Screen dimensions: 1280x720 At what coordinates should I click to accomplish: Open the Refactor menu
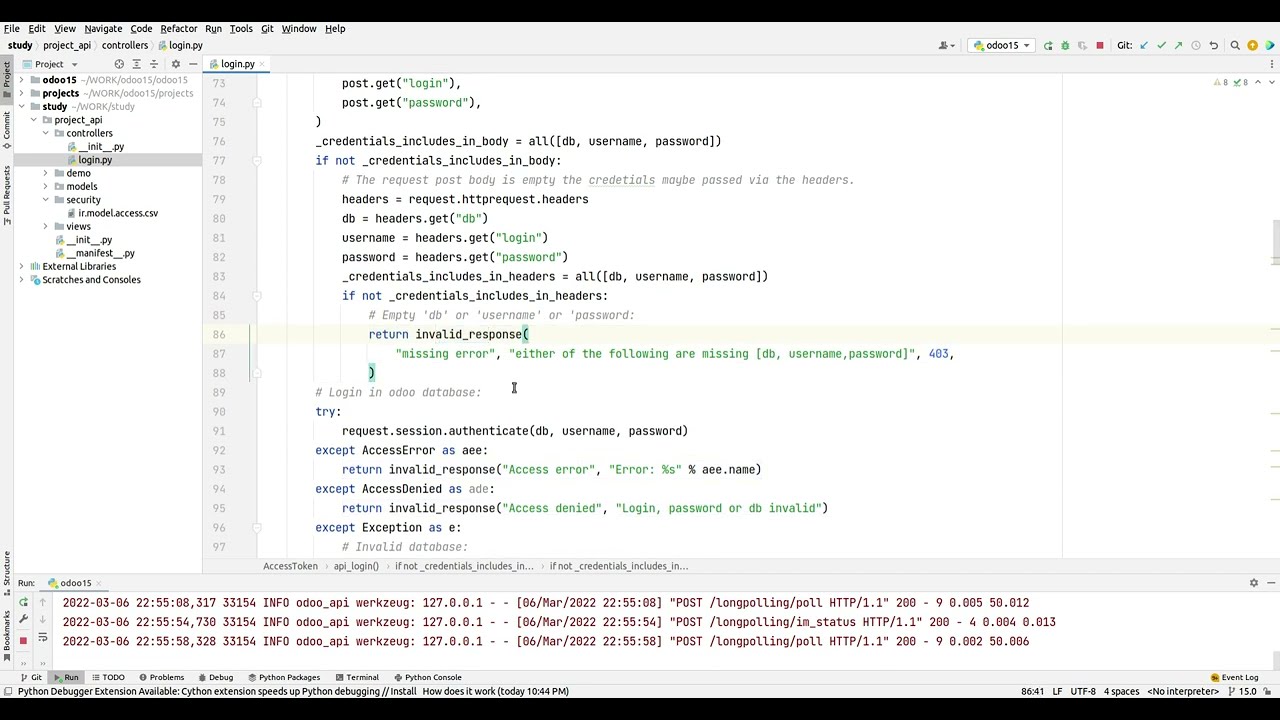pyautogui.click(x=179, y=28)
